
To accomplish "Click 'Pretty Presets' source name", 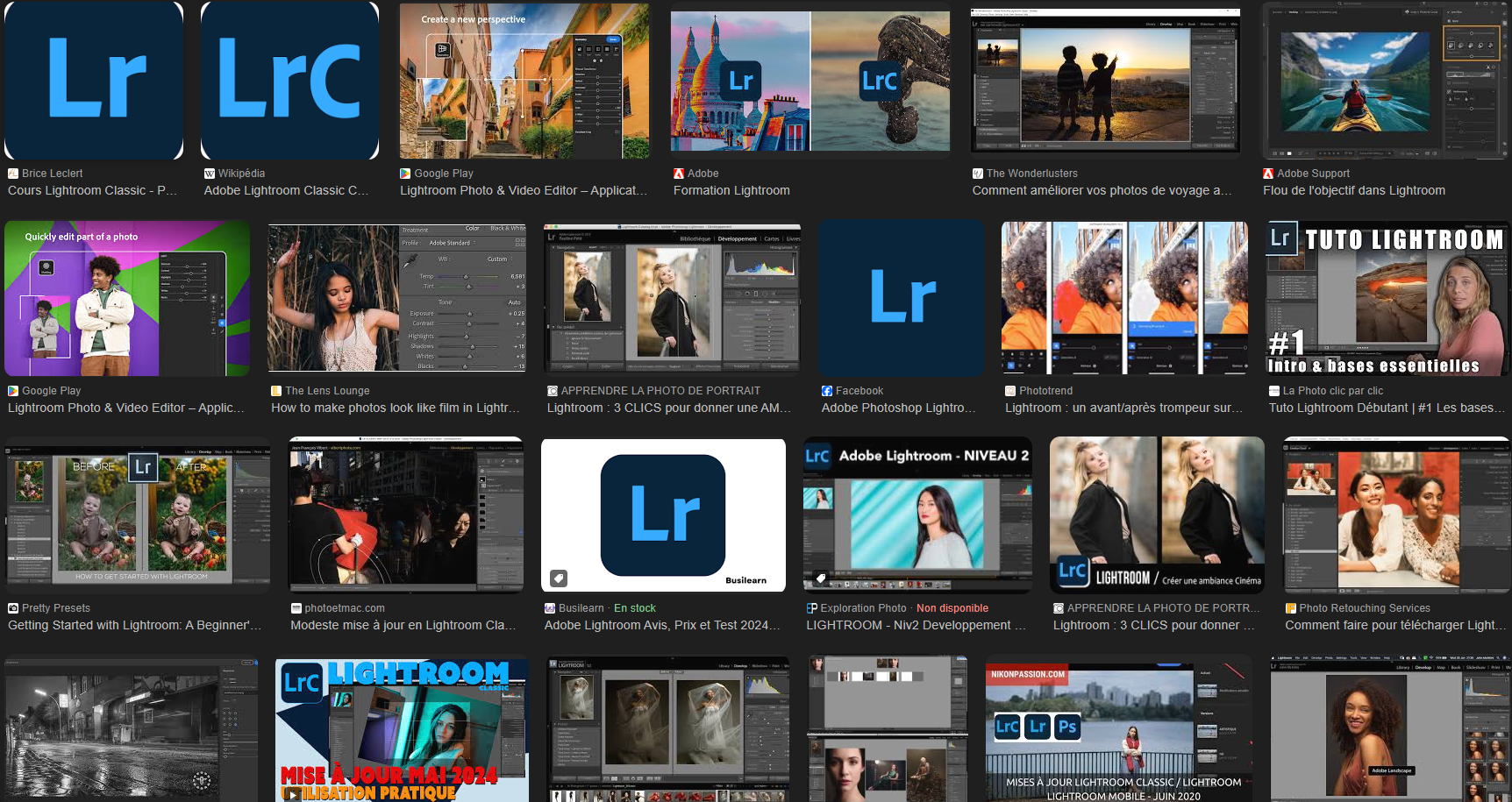I will point(56,608).
